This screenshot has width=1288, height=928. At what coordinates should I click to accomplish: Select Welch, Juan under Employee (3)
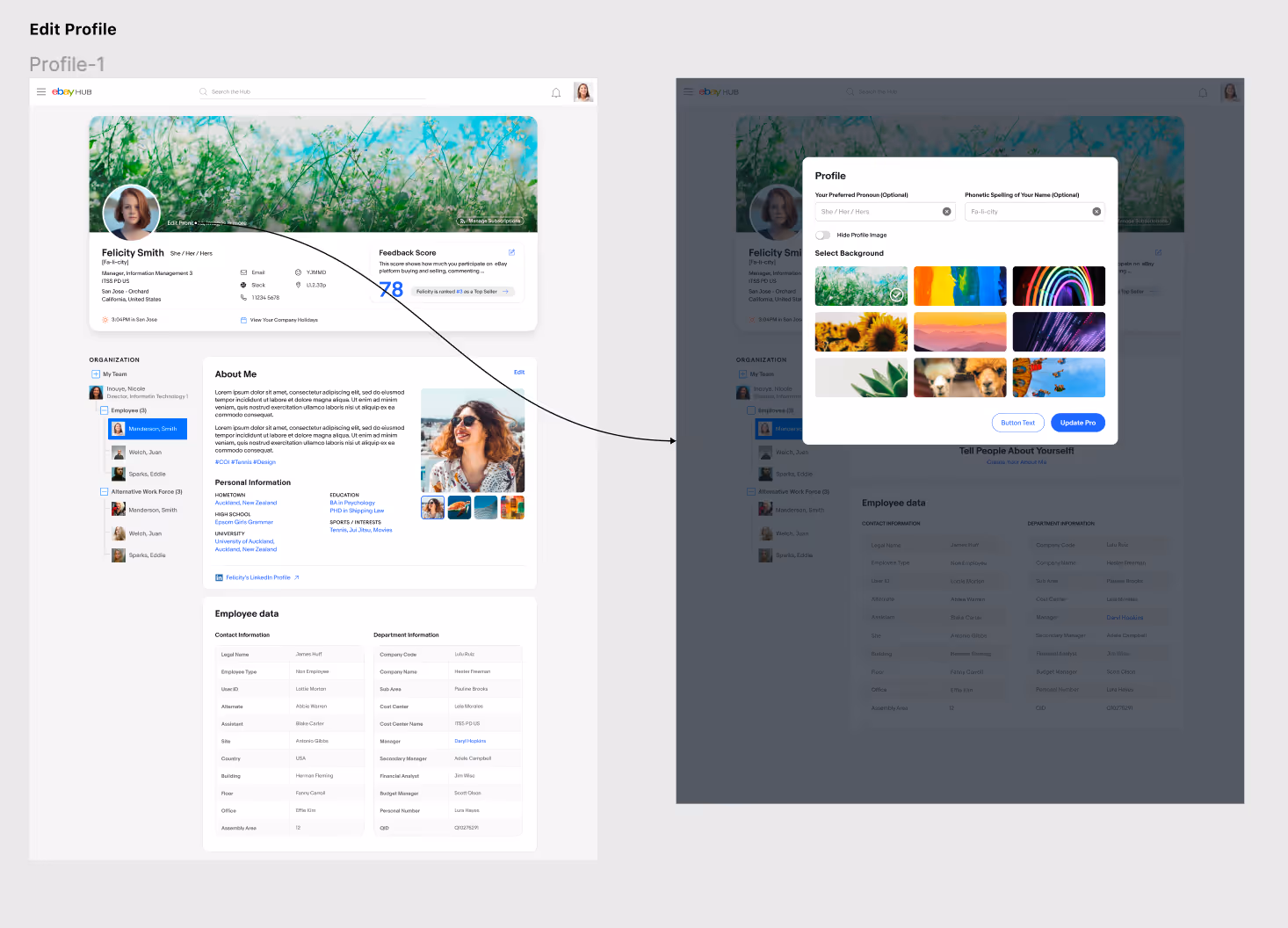coord(137,453)
